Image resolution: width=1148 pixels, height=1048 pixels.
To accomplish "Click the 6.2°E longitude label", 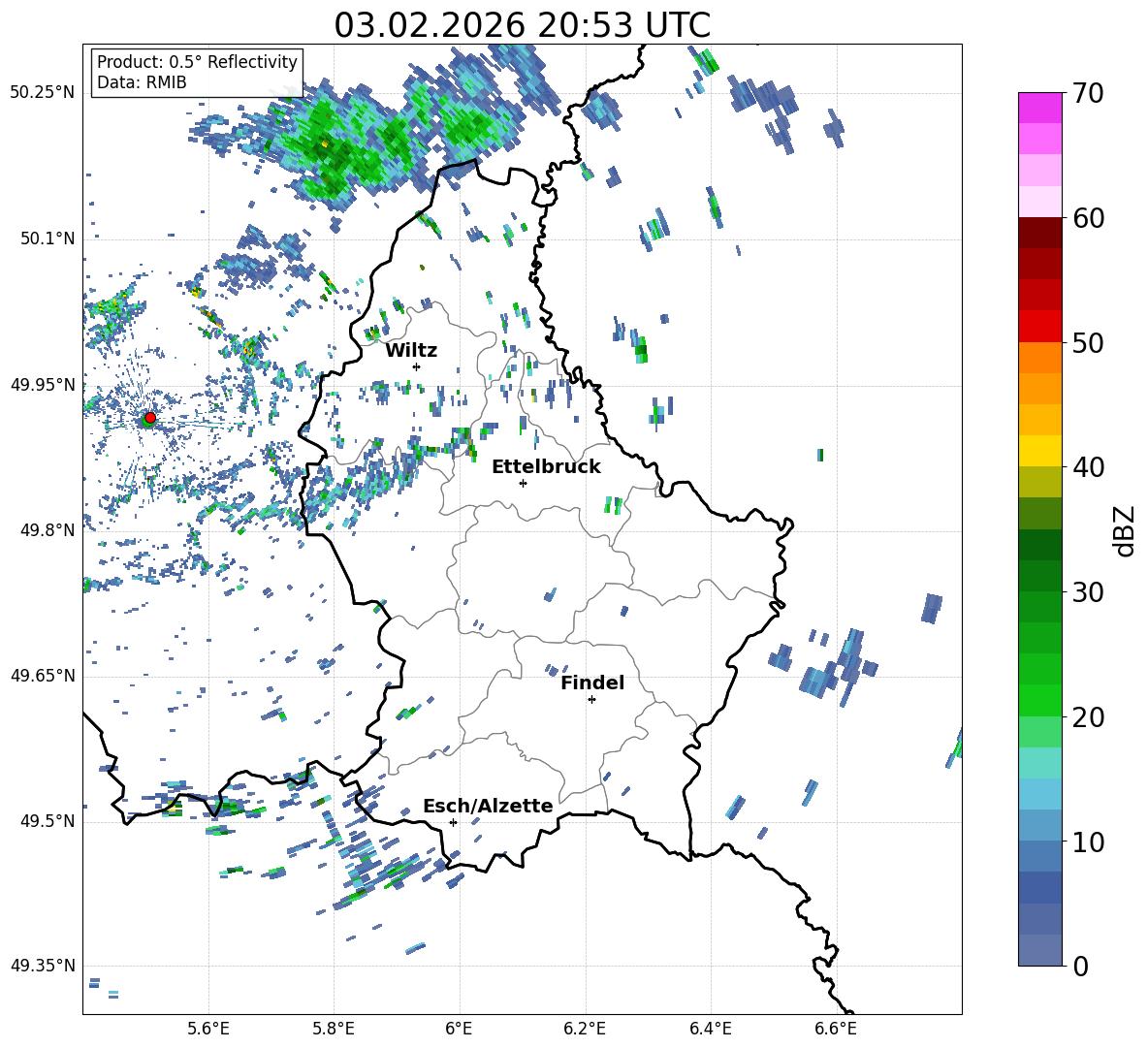I will [585, 1029].
